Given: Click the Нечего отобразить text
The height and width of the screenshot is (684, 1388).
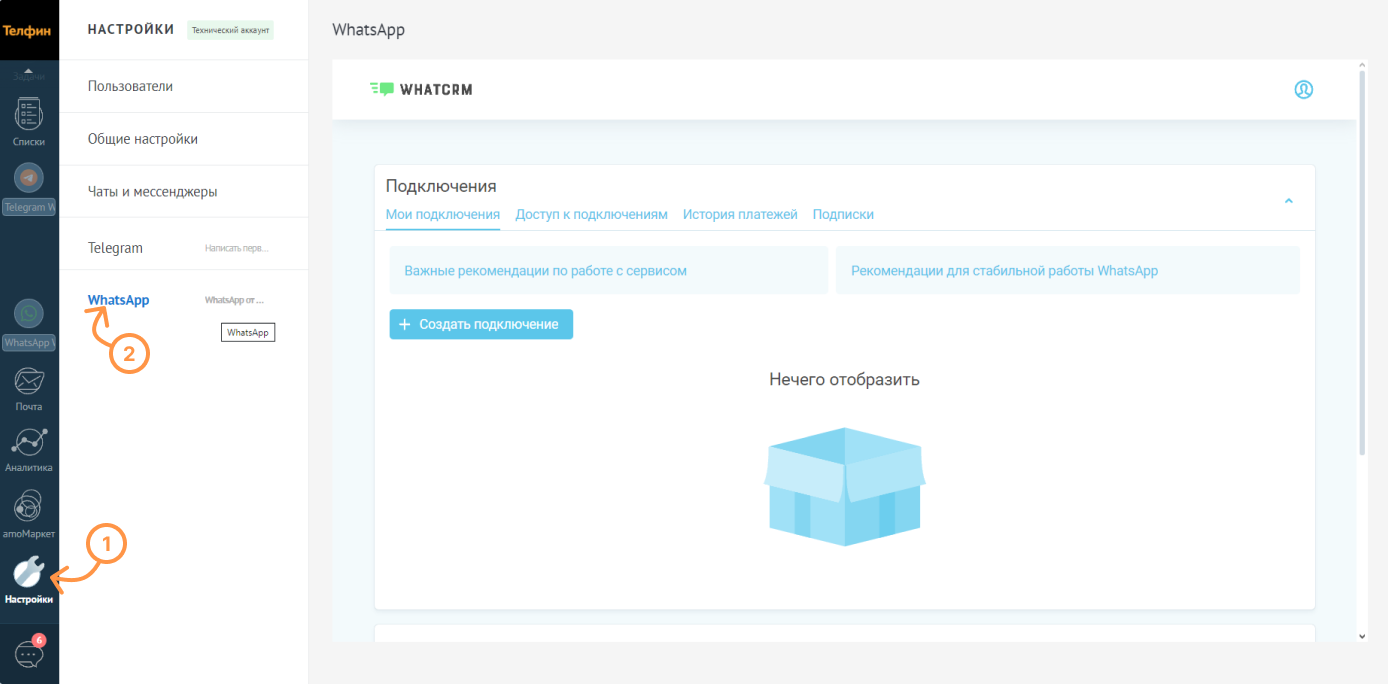Looking at the screenshot, I should coord(844,379).
